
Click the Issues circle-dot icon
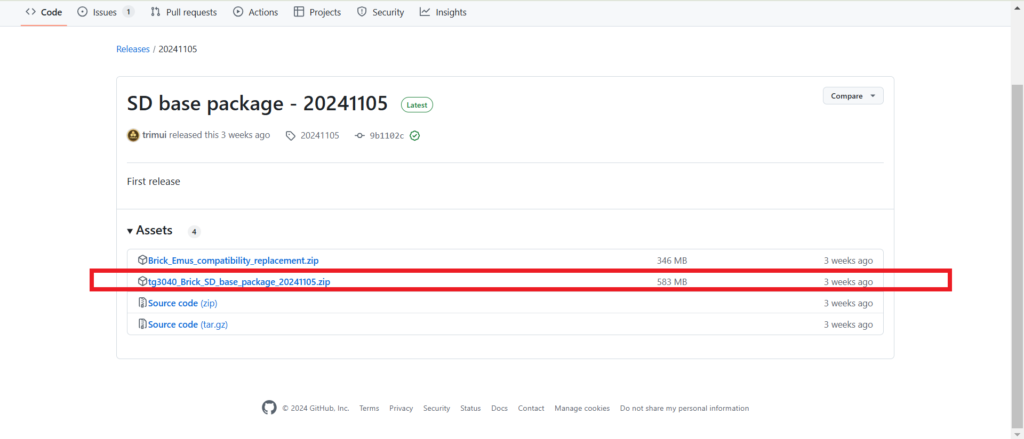point(82,12)
